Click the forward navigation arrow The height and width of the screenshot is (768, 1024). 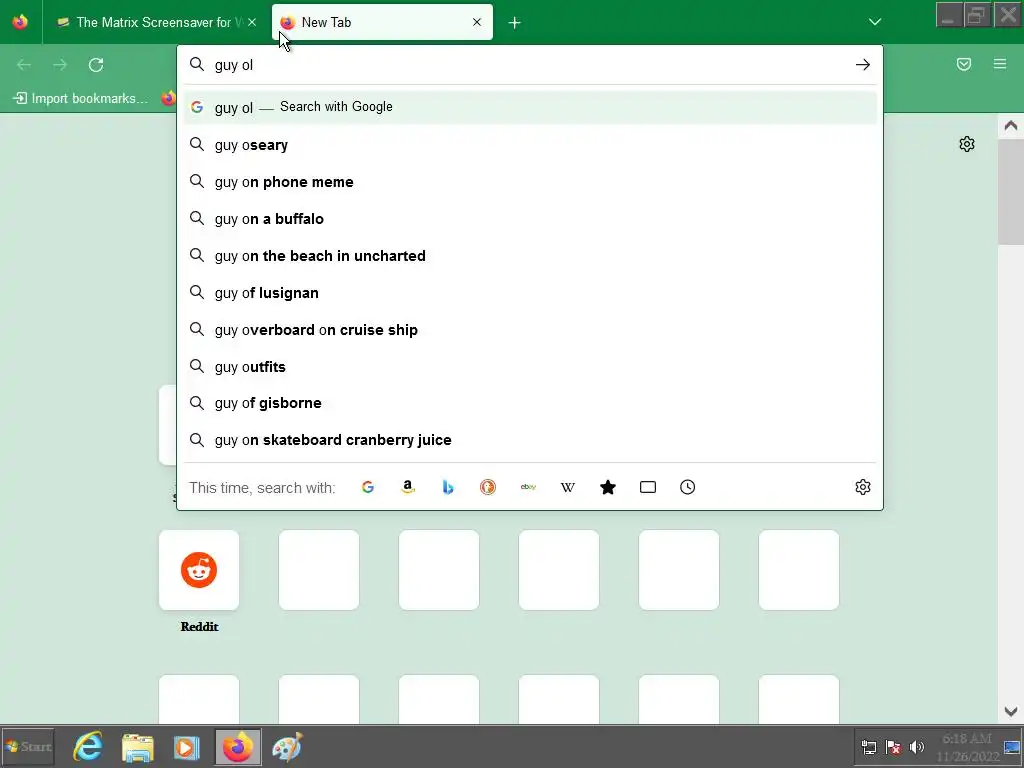pyautogui.click(x=60, y=65)
